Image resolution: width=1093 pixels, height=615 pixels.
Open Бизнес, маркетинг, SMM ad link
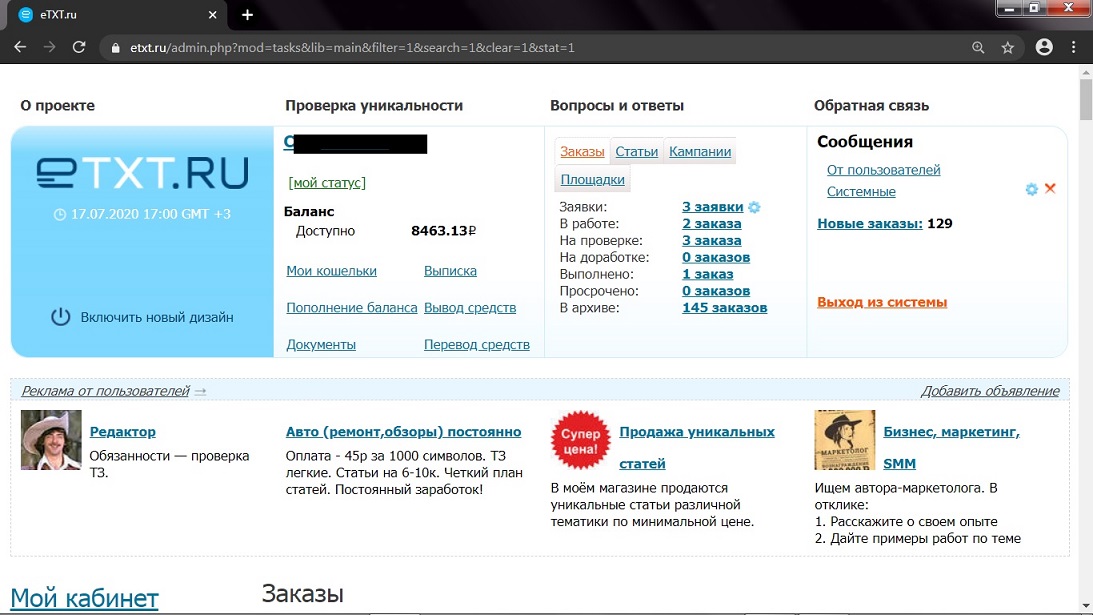pyautogui.click(x=951, y=447)
